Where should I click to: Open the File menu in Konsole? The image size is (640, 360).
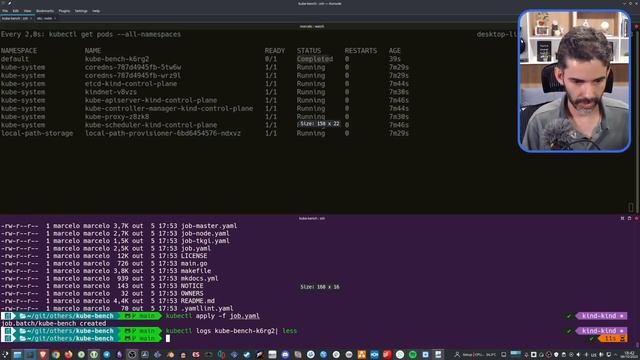coord(5,11)
